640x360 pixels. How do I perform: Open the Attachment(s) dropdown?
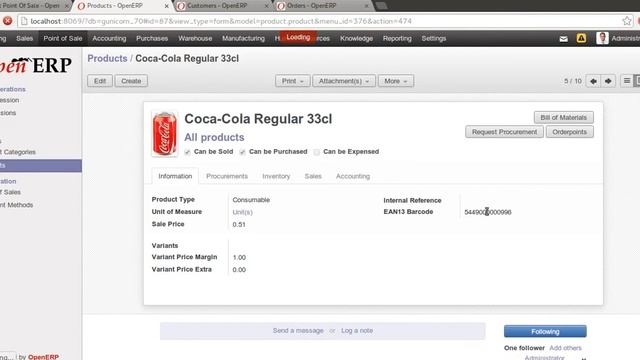click(344, 81)
